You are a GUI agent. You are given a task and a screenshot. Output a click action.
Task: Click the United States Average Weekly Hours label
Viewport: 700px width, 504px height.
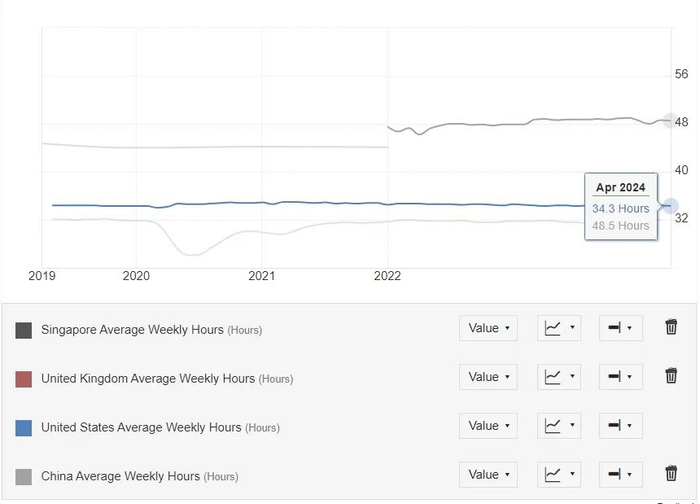click(141, 427)
